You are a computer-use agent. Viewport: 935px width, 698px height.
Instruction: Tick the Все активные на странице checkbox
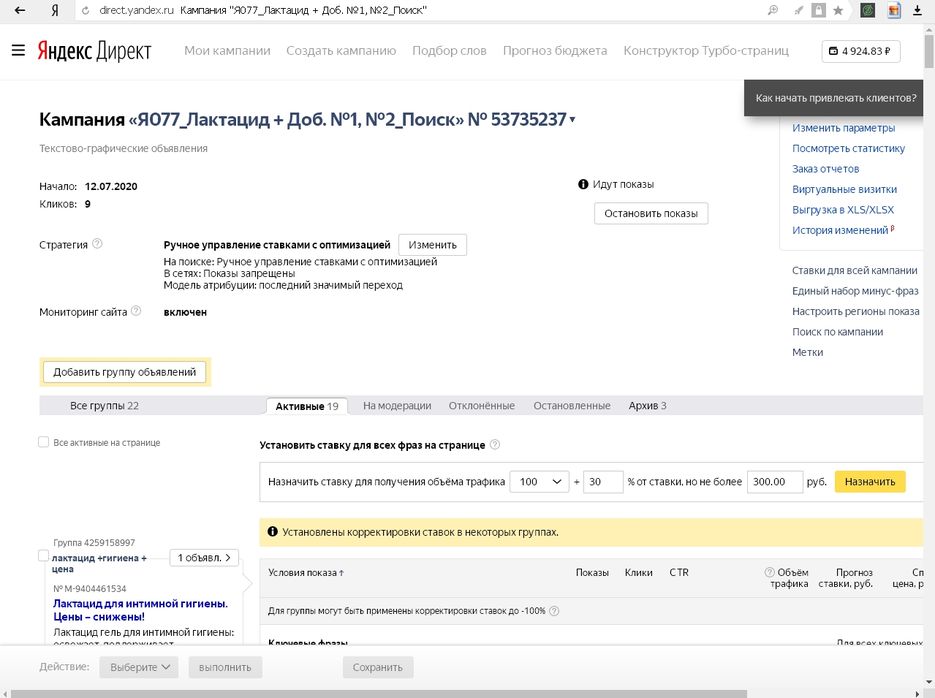[x=44, y=442]
